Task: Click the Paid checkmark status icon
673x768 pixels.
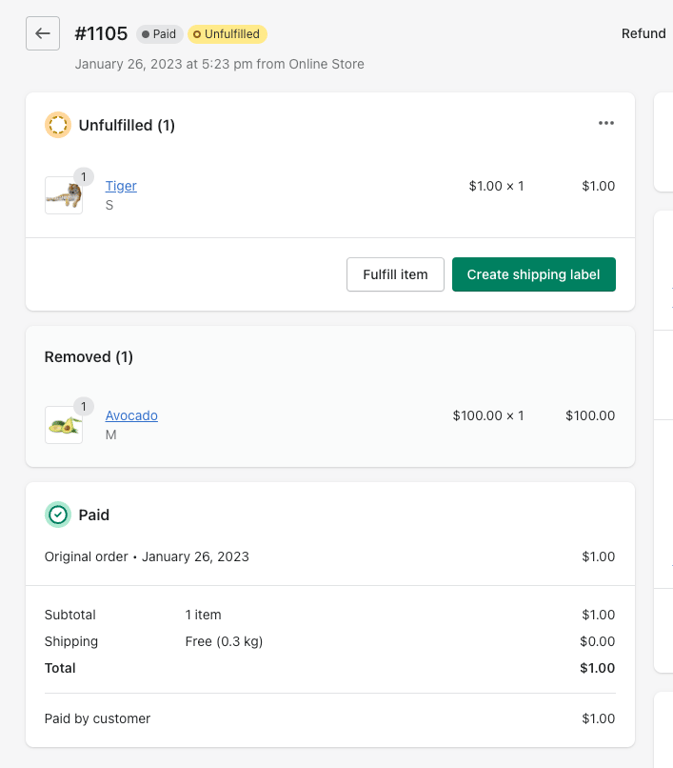Action: 58,514
